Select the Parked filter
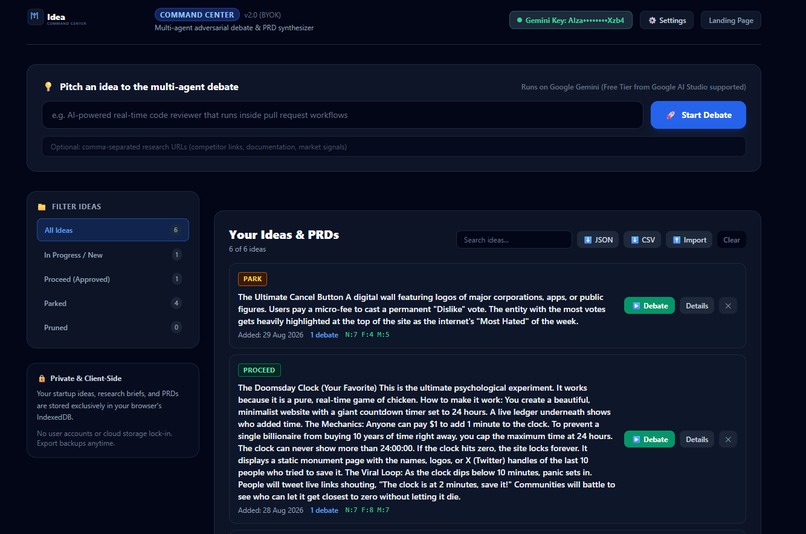Viewport: 806px width, 534px height. 113,303
